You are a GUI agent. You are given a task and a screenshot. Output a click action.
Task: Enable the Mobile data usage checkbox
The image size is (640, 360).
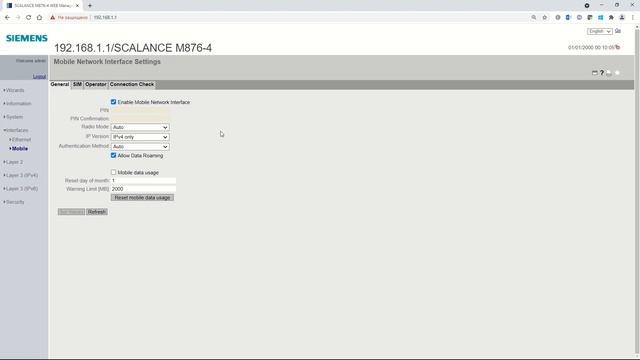tap(113, 172)
